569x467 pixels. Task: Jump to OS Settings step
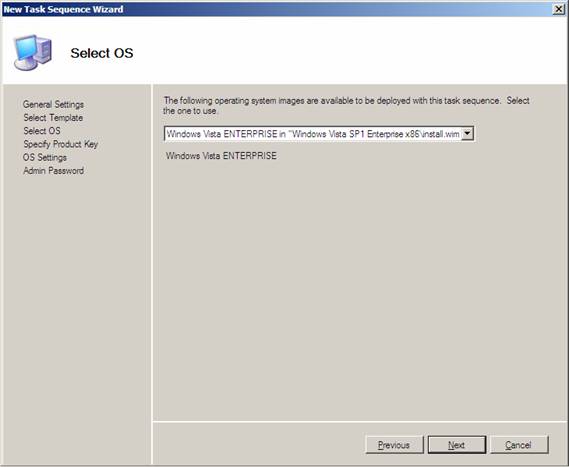pyautogui.click(x=45, y=157)
